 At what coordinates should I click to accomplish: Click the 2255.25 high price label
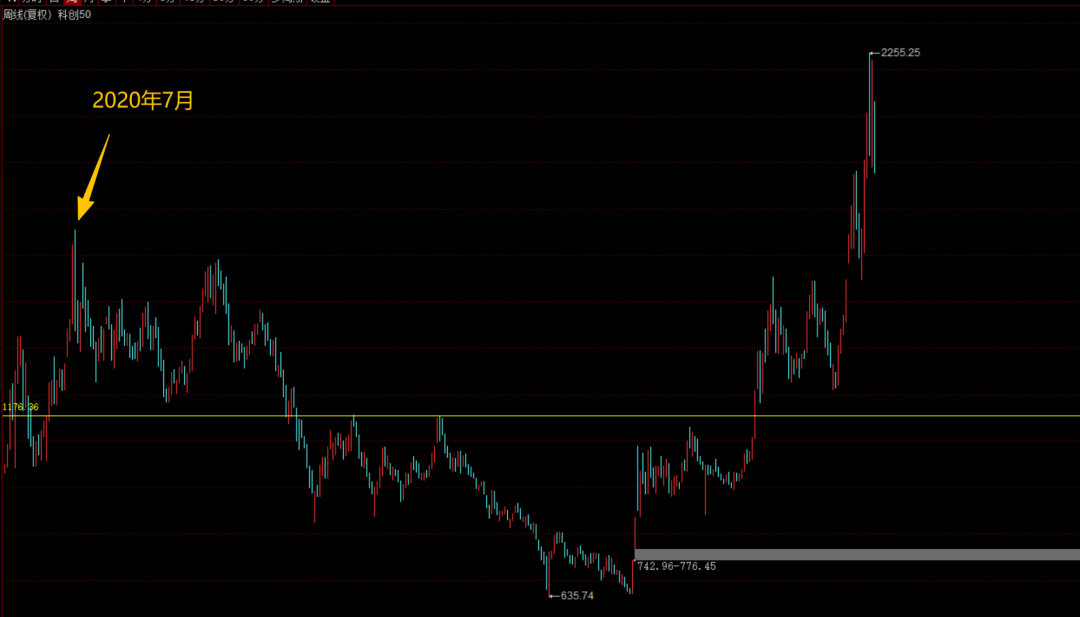pos(900,52)
